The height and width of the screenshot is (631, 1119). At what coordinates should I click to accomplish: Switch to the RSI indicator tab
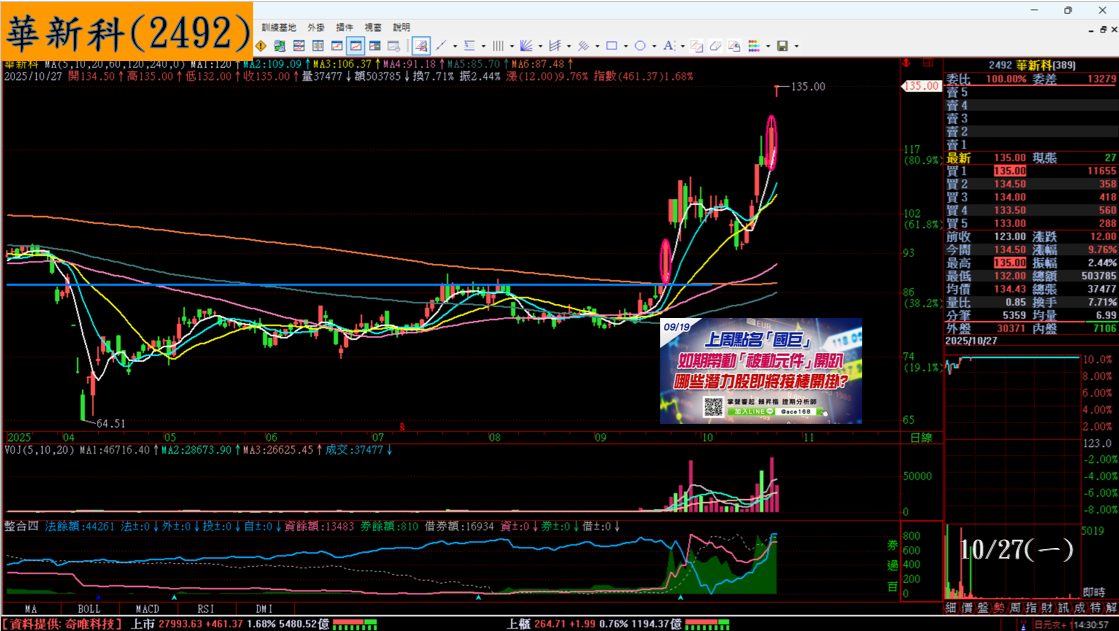tap(206, 609)
